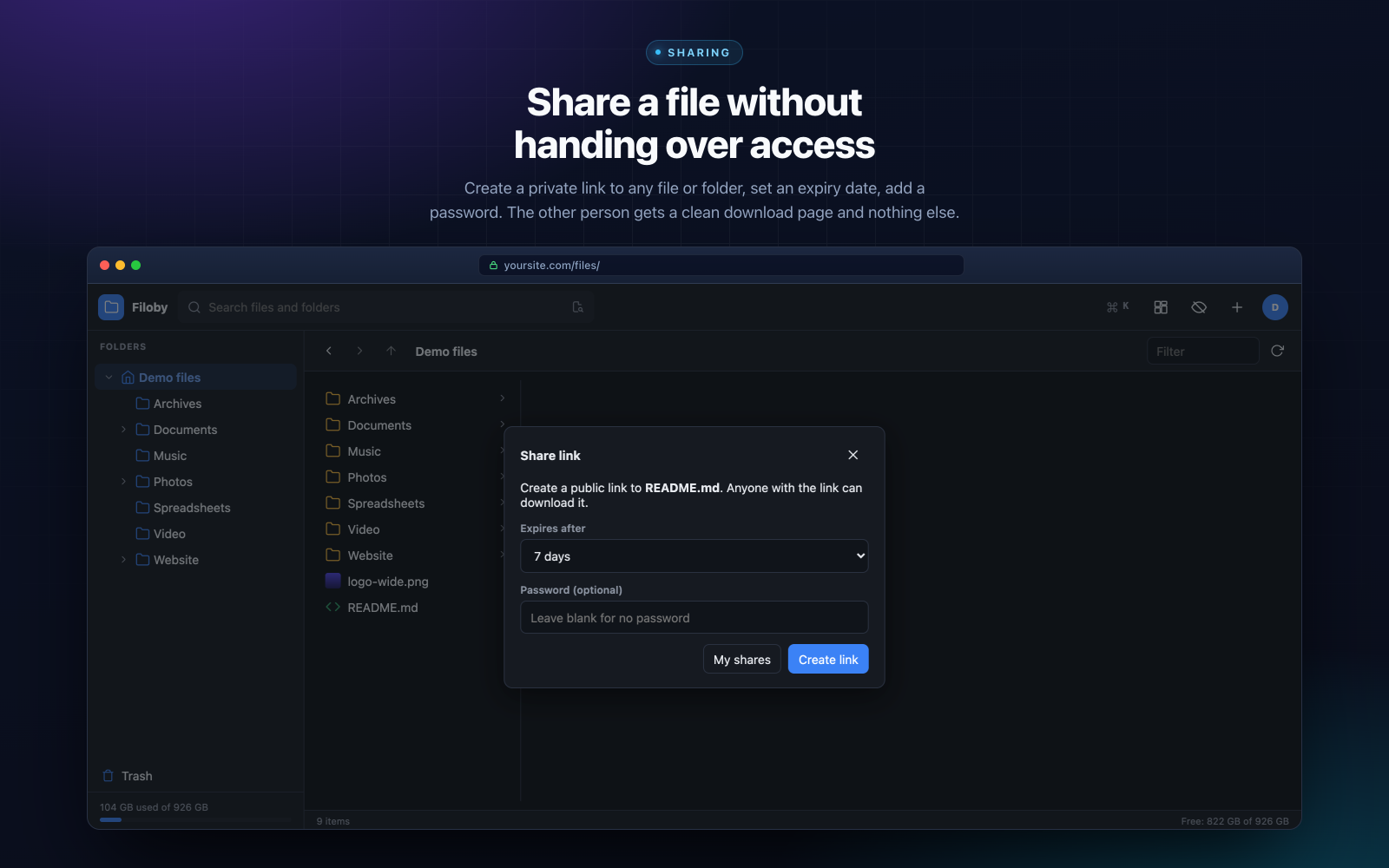Switch to the grid layout view icon
The image size is (1389, 868).
click(1161, 307)
